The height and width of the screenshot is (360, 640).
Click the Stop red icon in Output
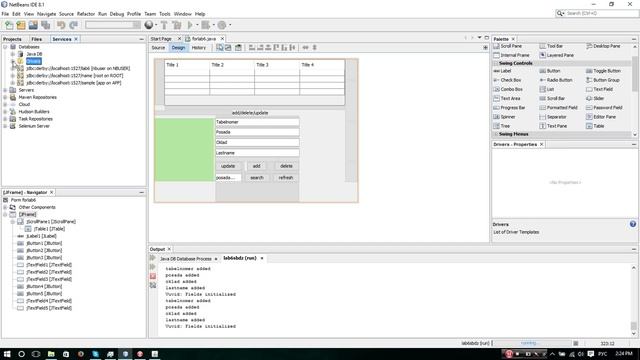[153, 276]
